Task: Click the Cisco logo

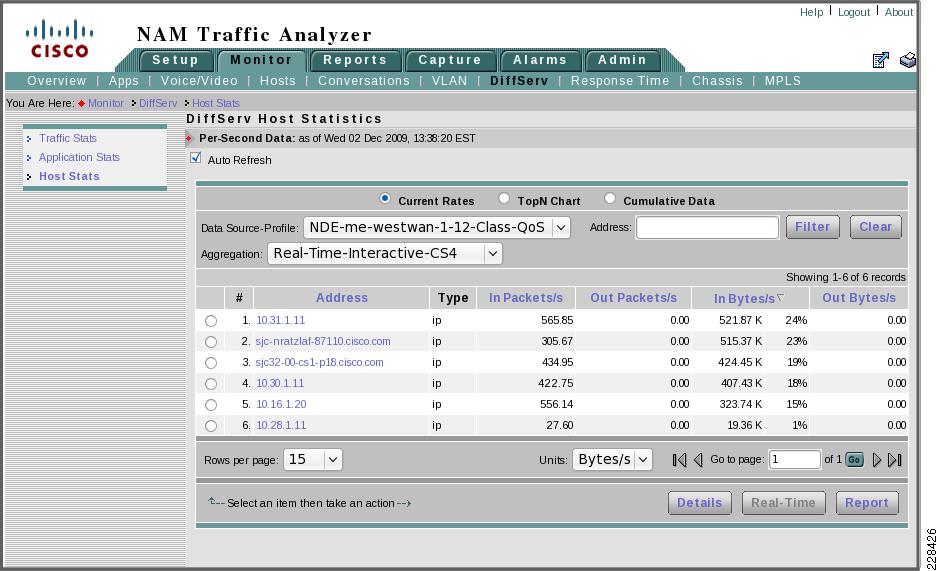Action: [59, 39]
